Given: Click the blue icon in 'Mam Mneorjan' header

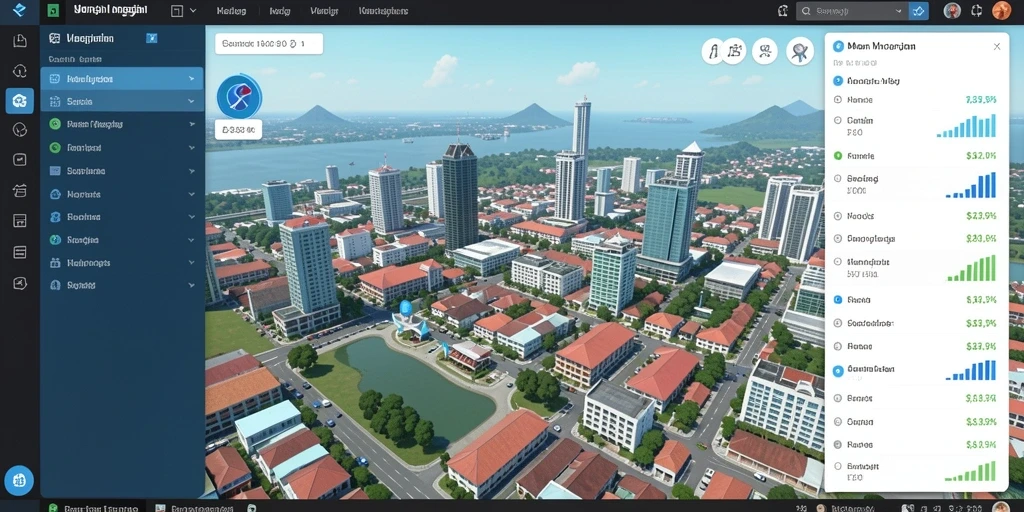Looking at the screenshot, I should pos(839,46).
